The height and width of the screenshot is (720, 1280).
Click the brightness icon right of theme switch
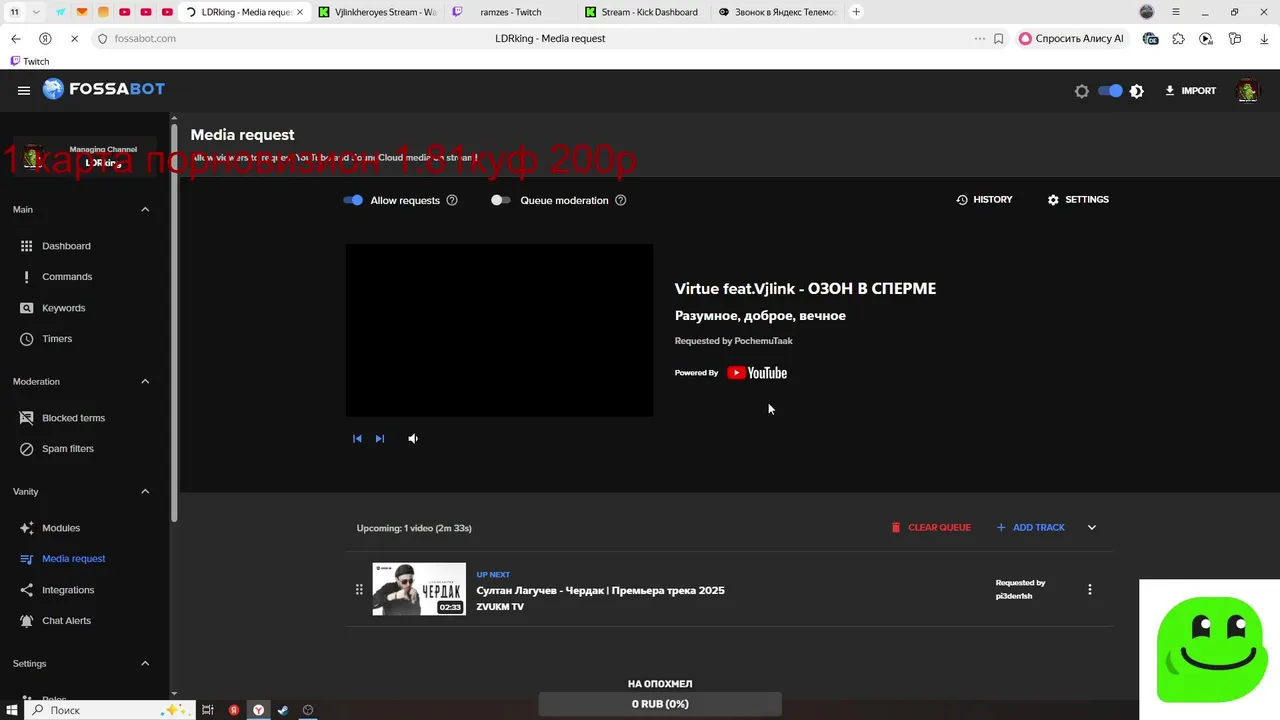[x=1137, y=91]
